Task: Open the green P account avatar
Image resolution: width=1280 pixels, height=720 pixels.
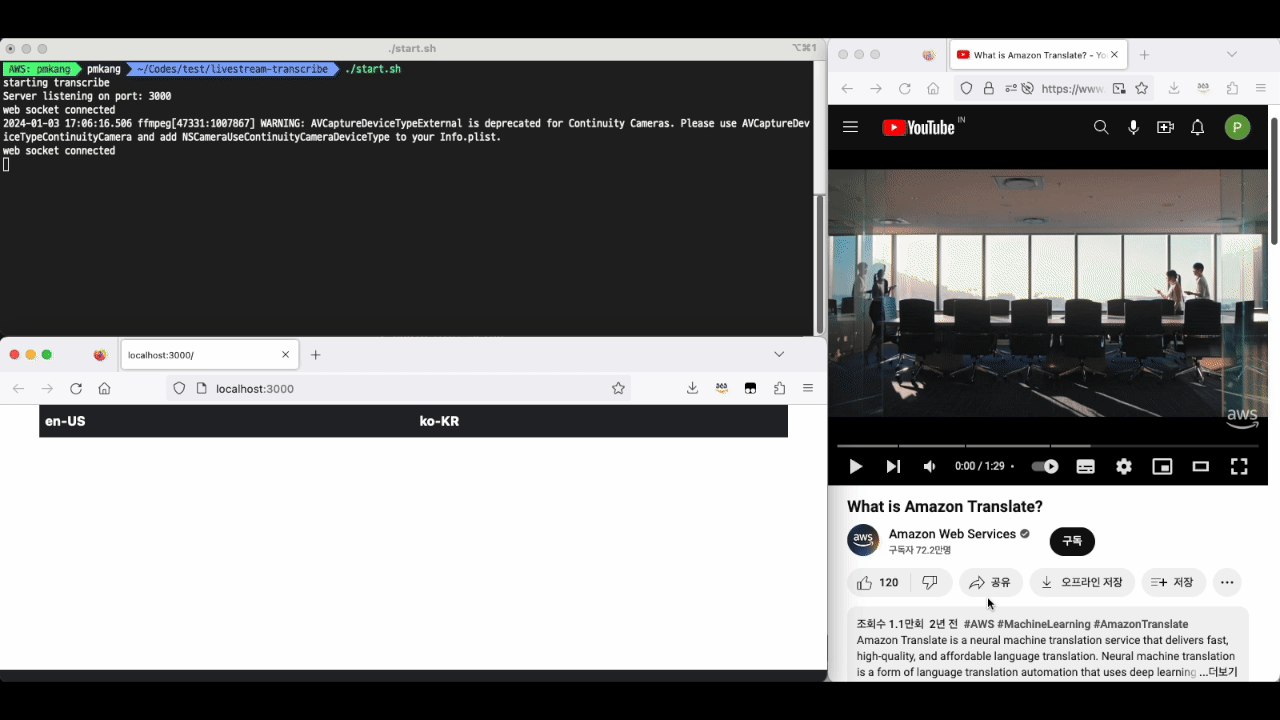Action: point(1237,127)
